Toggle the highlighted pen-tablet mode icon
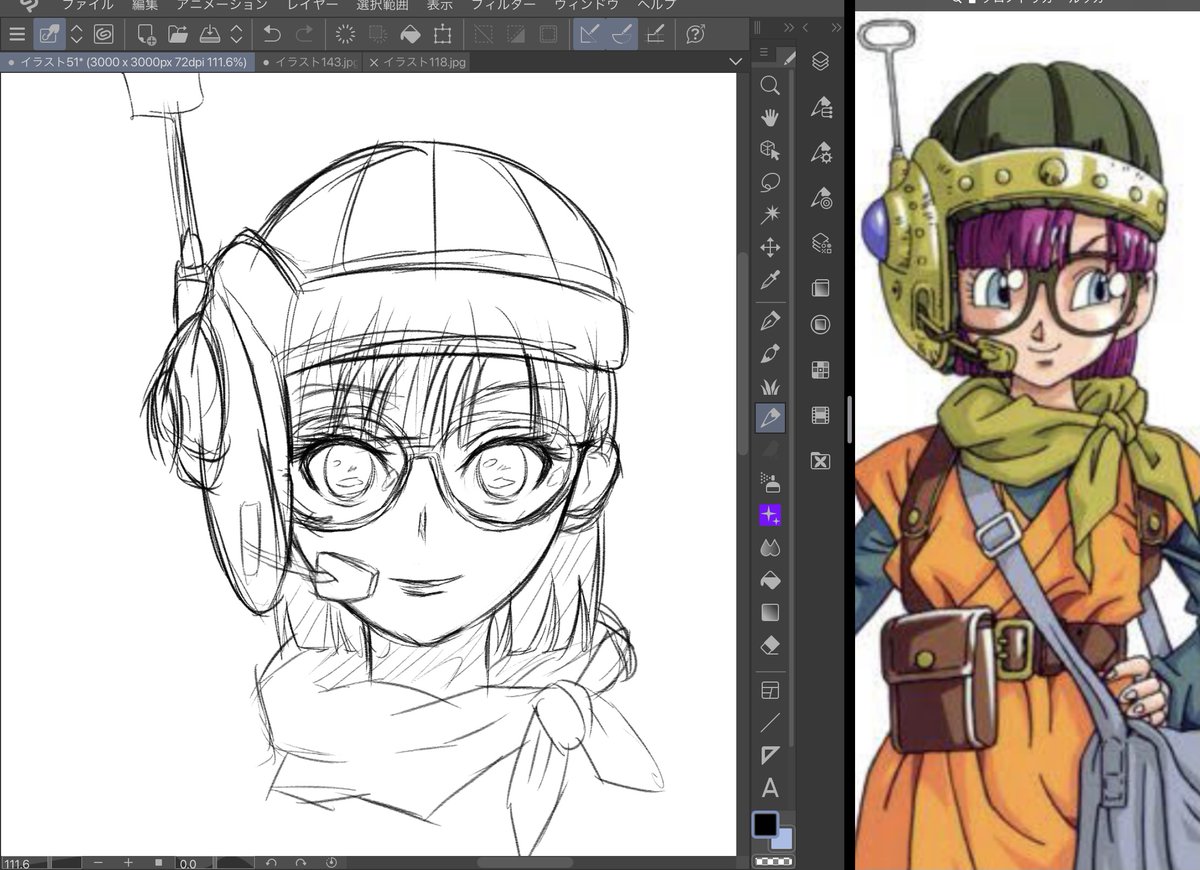This screenshot has width=1200, height=870. click(47, 34)
